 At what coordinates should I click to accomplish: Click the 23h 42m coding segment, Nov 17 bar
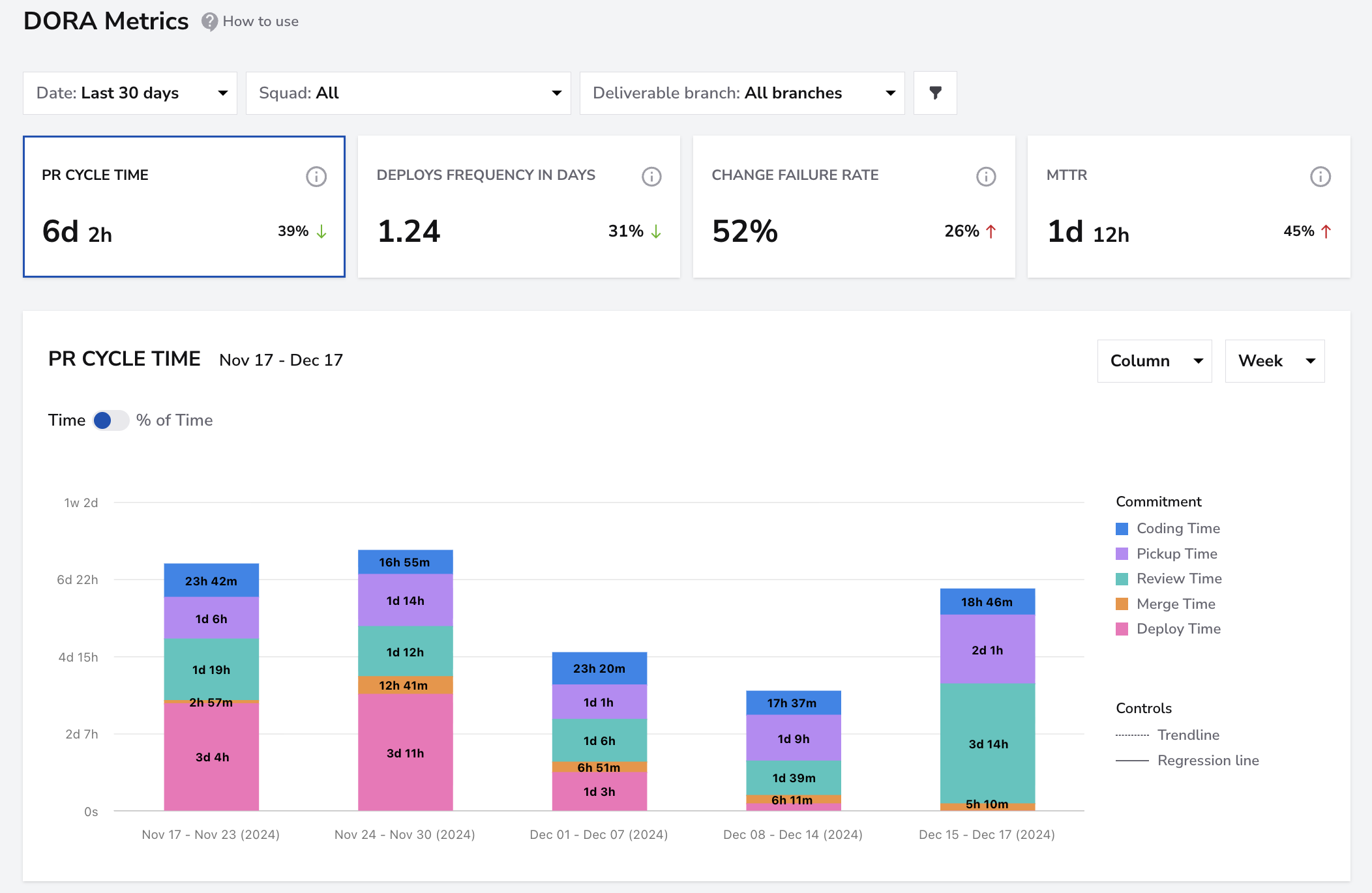click(211, 581)
